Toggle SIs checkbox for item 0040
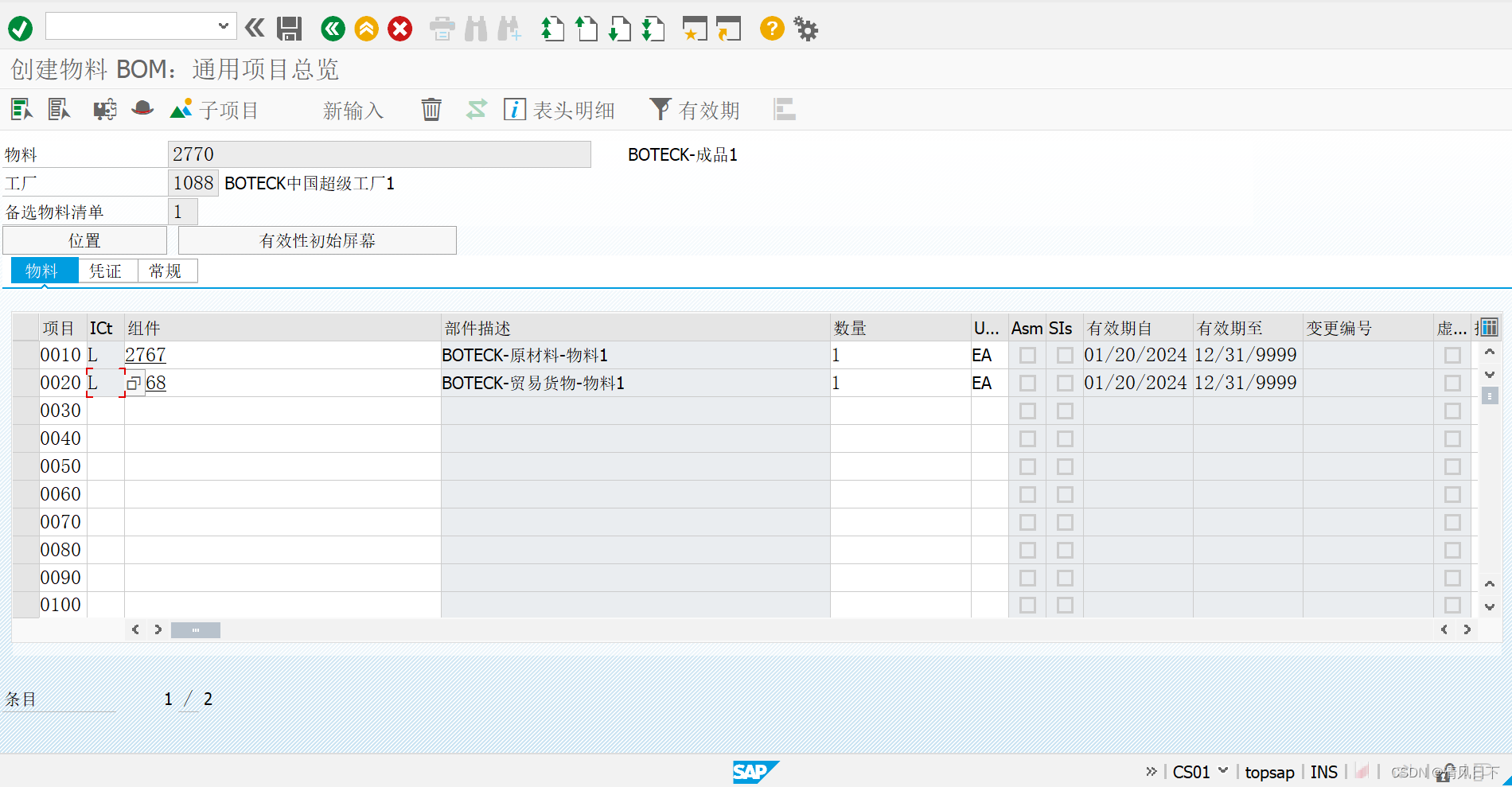 1065,438
